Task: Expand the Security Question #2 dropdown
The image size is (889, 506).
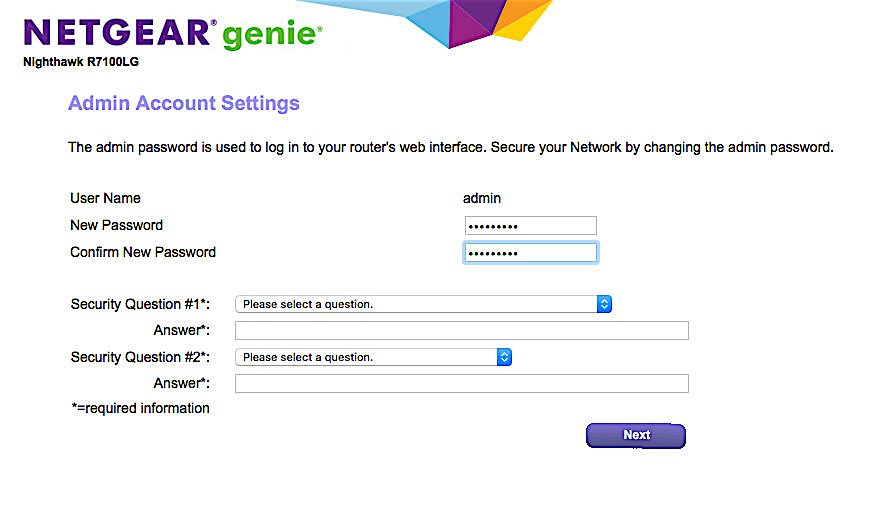Action: pos(372,357)
